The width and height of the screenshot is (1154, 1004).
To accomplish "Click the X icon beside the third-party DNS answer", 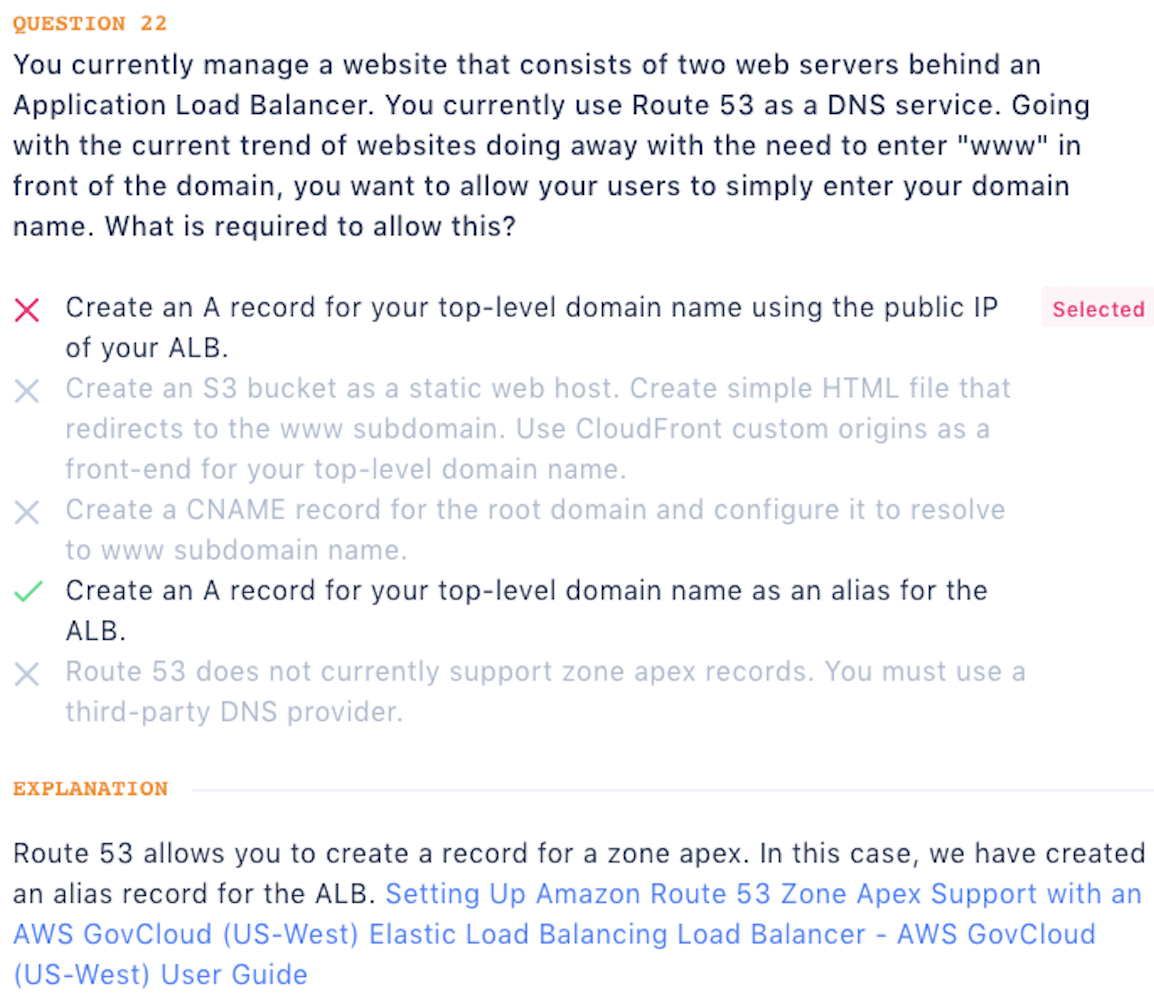I will (x=28, y=675).
